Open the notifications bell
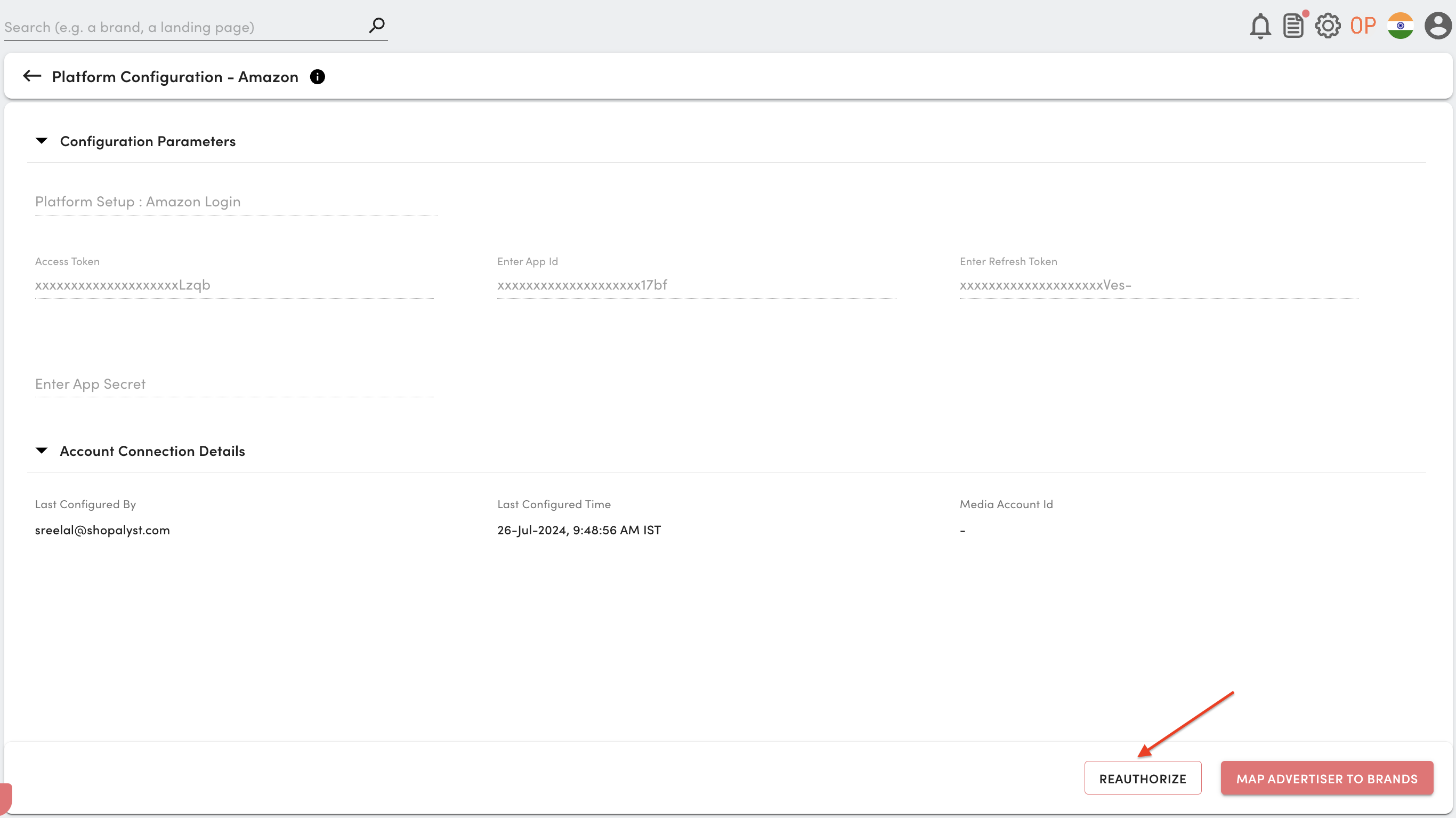1456x818 pixels. [1260, 26]
